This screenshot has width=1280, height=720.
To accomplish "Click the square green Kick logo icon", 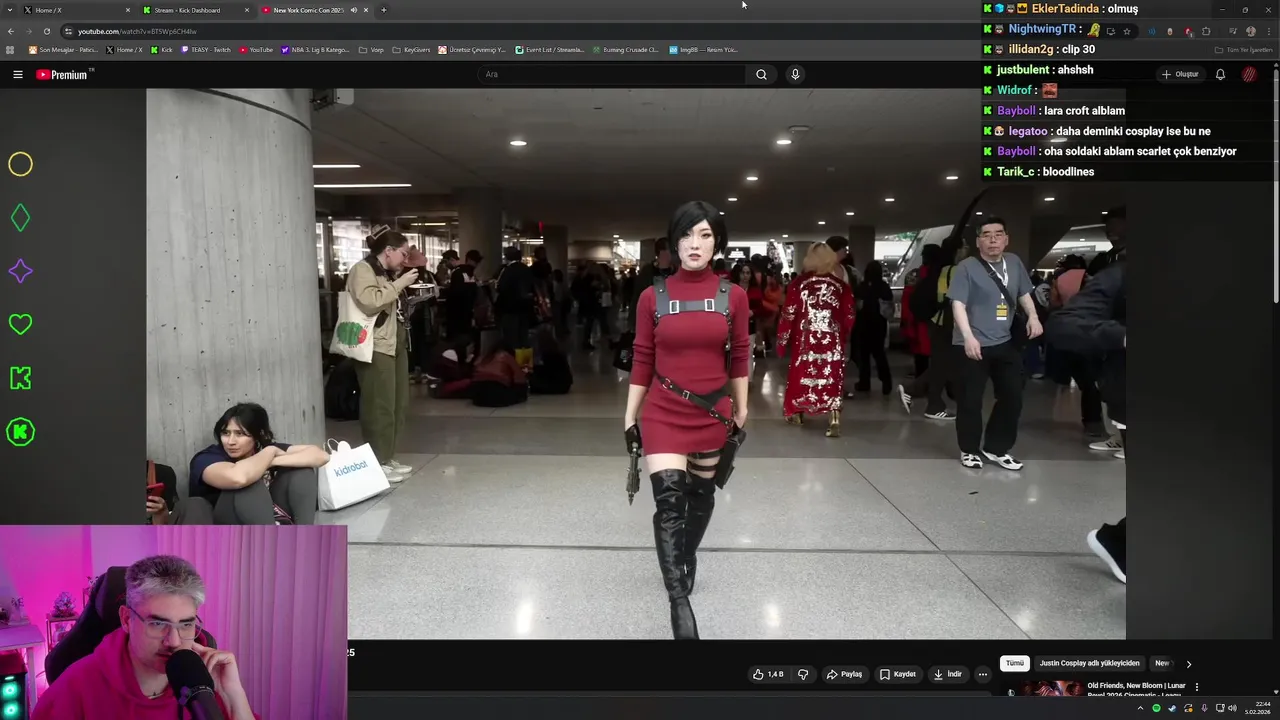I will tap(20, 378).
